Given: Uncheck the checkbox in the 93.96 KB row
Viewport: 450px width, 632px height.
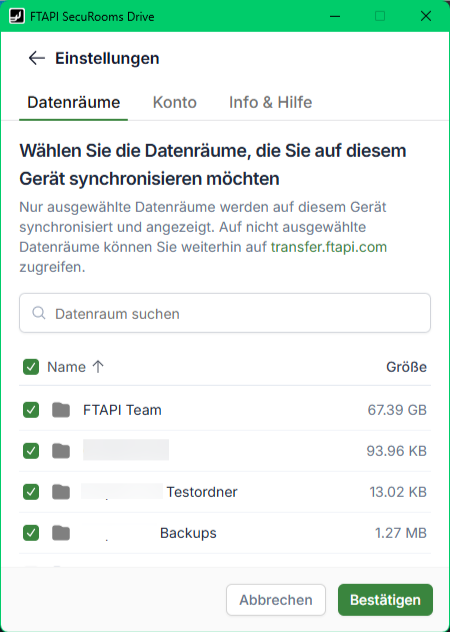Looking at the screenshot, I should (x=31, y=451).
